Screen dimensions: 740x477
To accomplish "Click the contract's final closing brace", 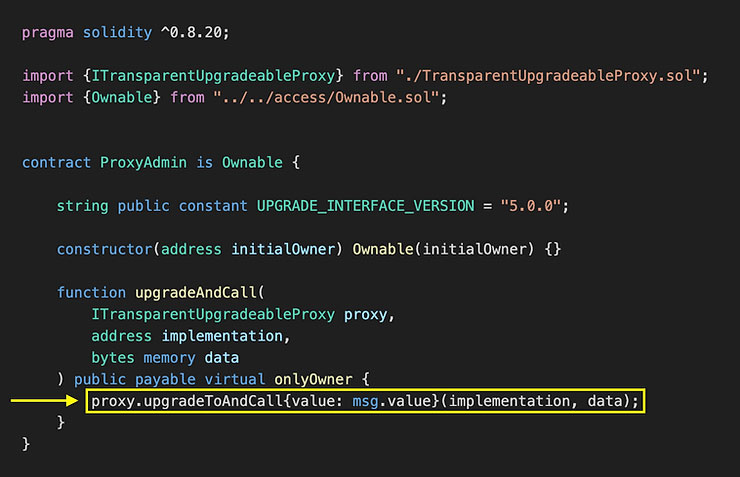I will pyautogui.click(x=26, y=444).
